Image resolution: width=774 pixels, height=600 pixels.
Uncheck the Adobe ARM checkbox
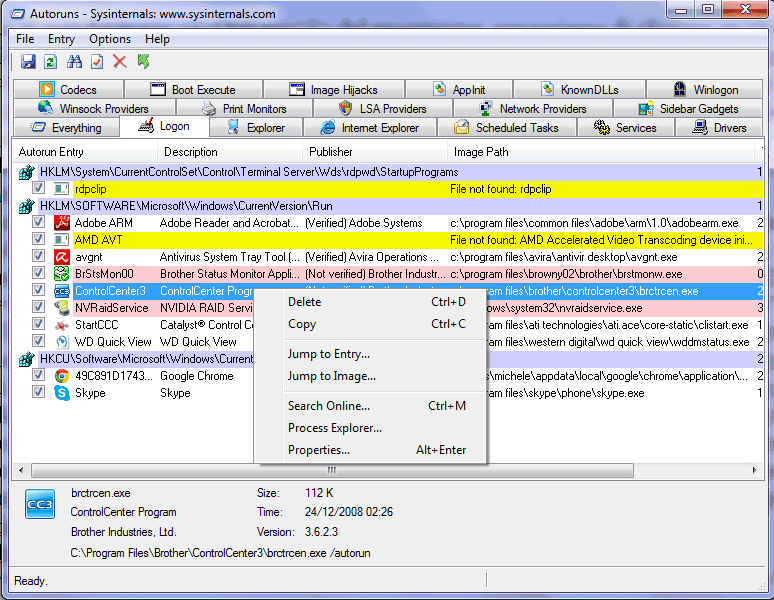(x=38, y=222)
